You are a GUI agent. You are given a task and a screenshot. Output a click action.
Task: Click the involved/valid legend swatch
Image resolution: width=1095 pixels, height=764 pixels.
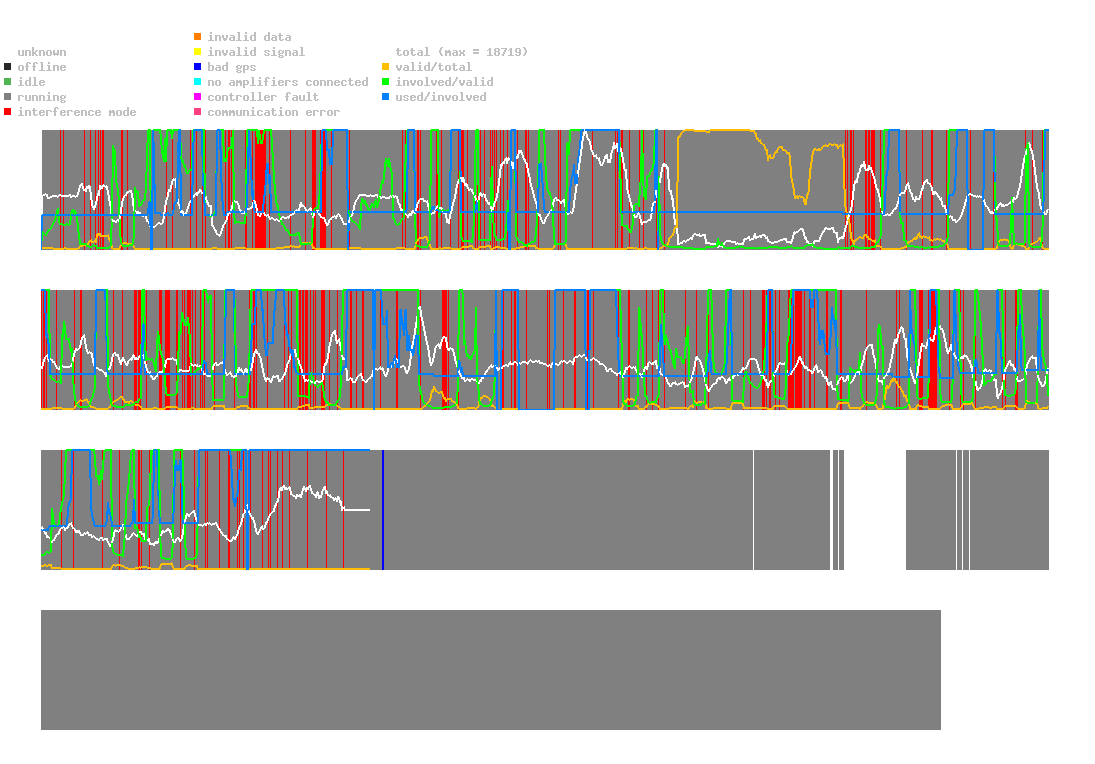[x=385, y=82]
